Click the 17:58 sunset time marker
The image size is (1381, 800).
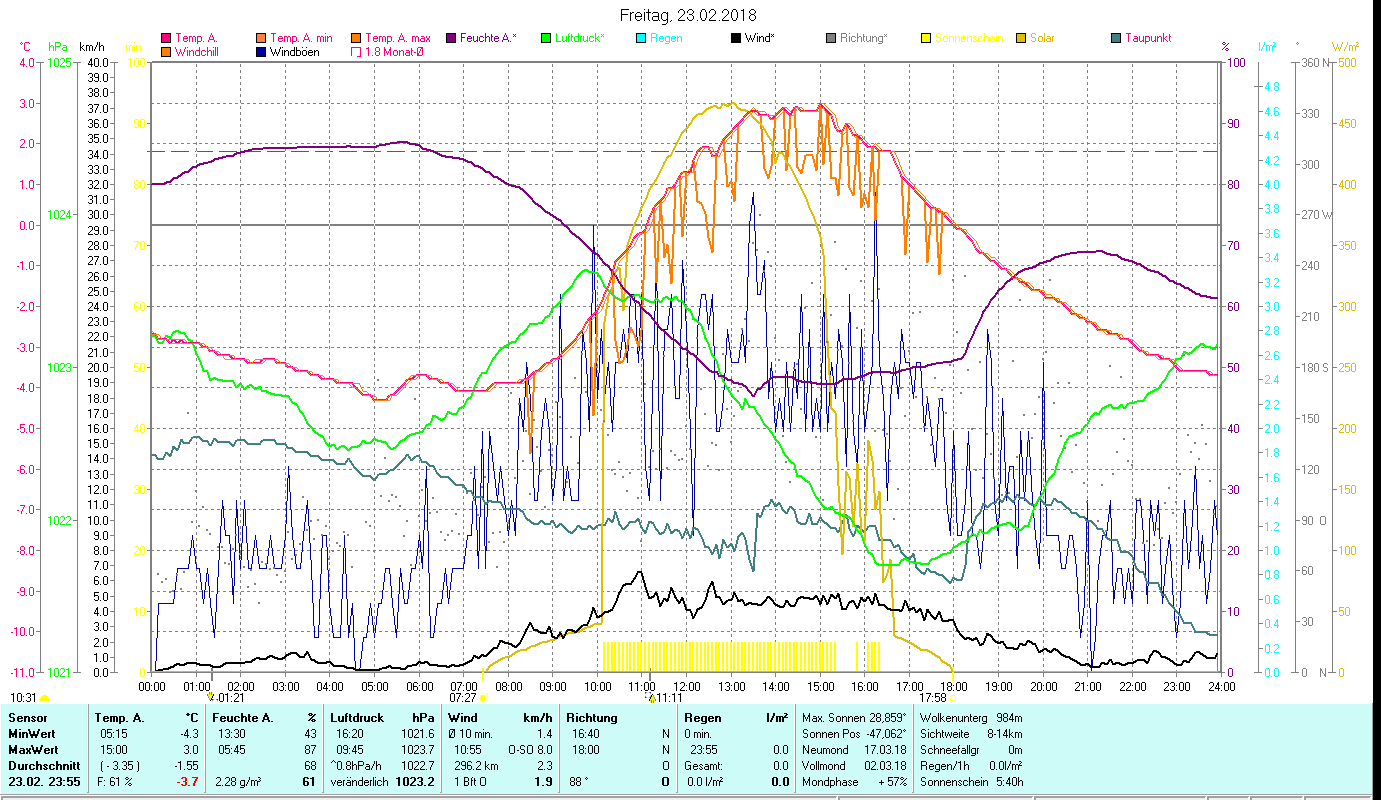point(932,698)
